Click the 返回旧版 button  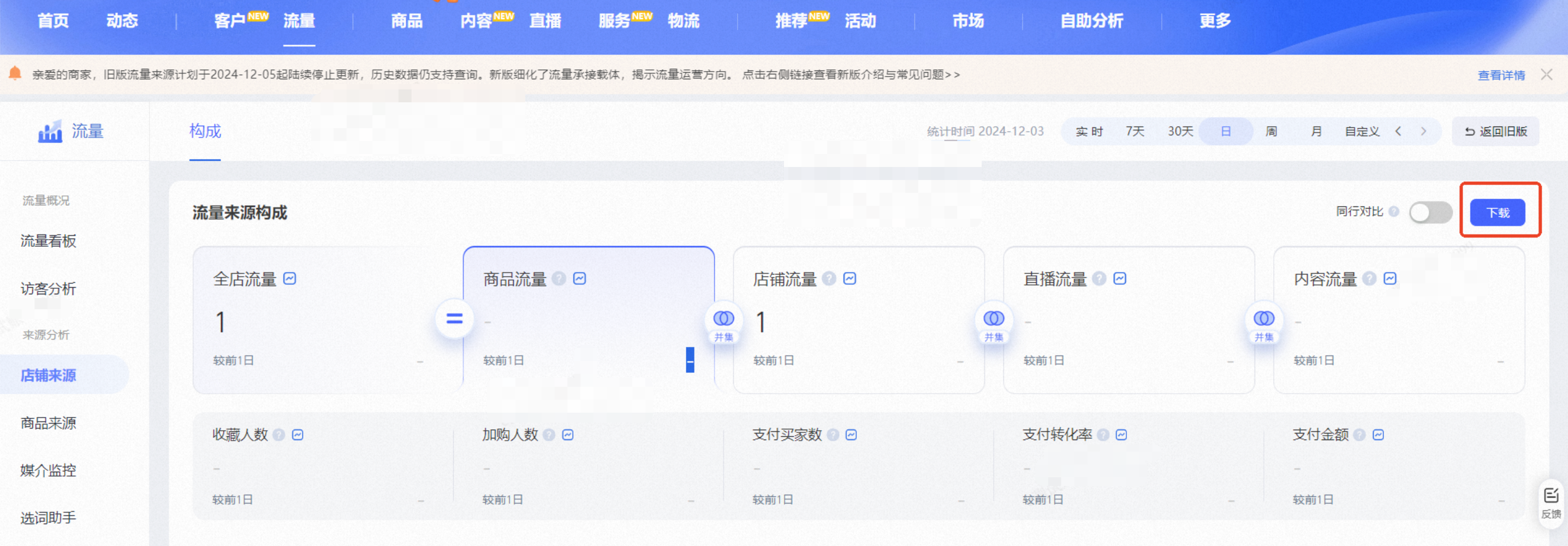[x=1495, y=132]
